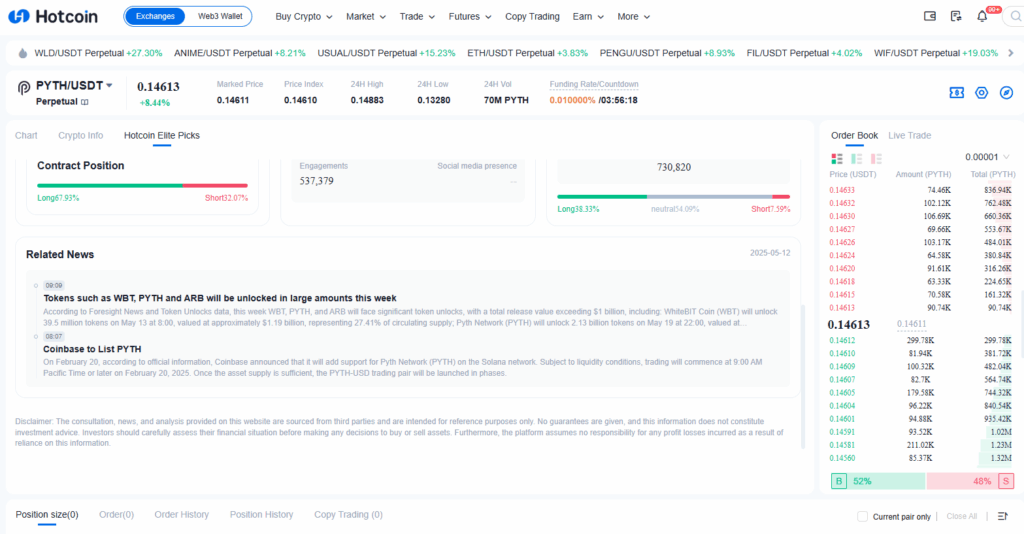Click the long/neutral/short sentiment bar
The width and height of the screenshot is (1024, 534).
(673, 196)
